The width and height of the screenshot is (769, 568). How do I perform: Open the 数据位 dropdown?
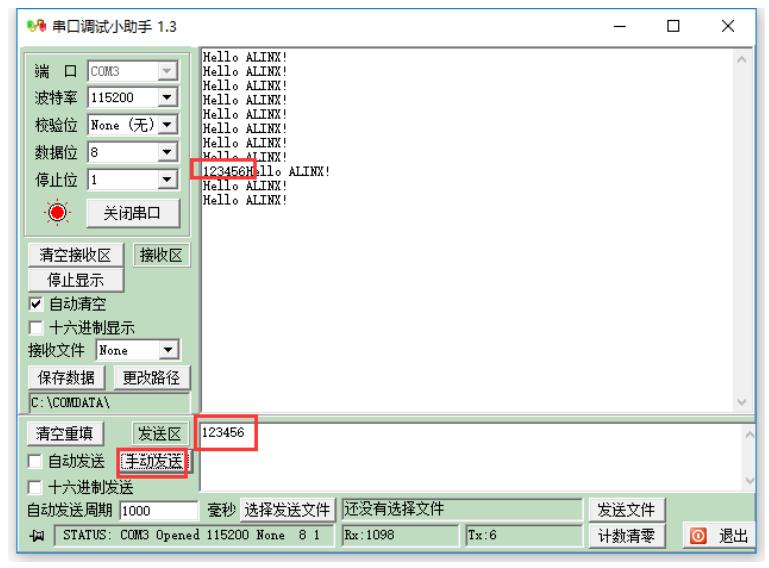click(167, 153)
